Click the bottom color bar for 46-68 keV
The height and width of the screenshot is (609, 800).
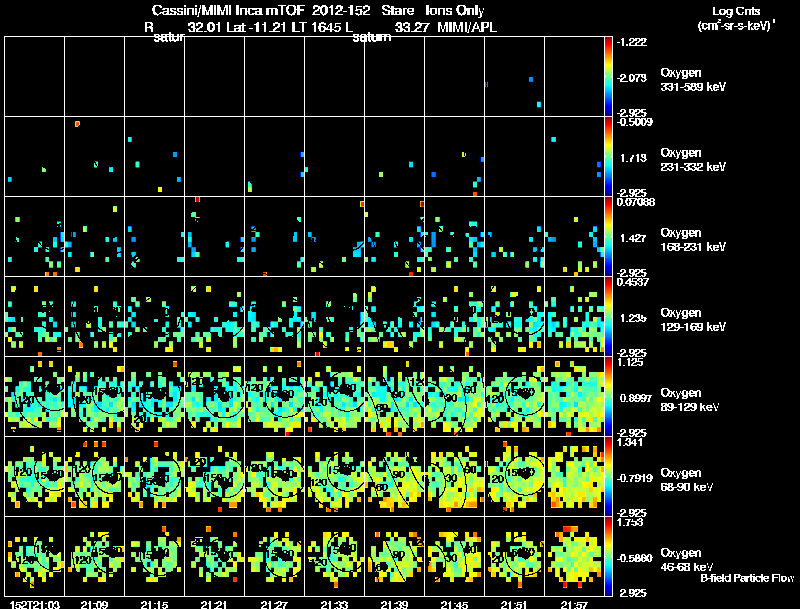608,556
